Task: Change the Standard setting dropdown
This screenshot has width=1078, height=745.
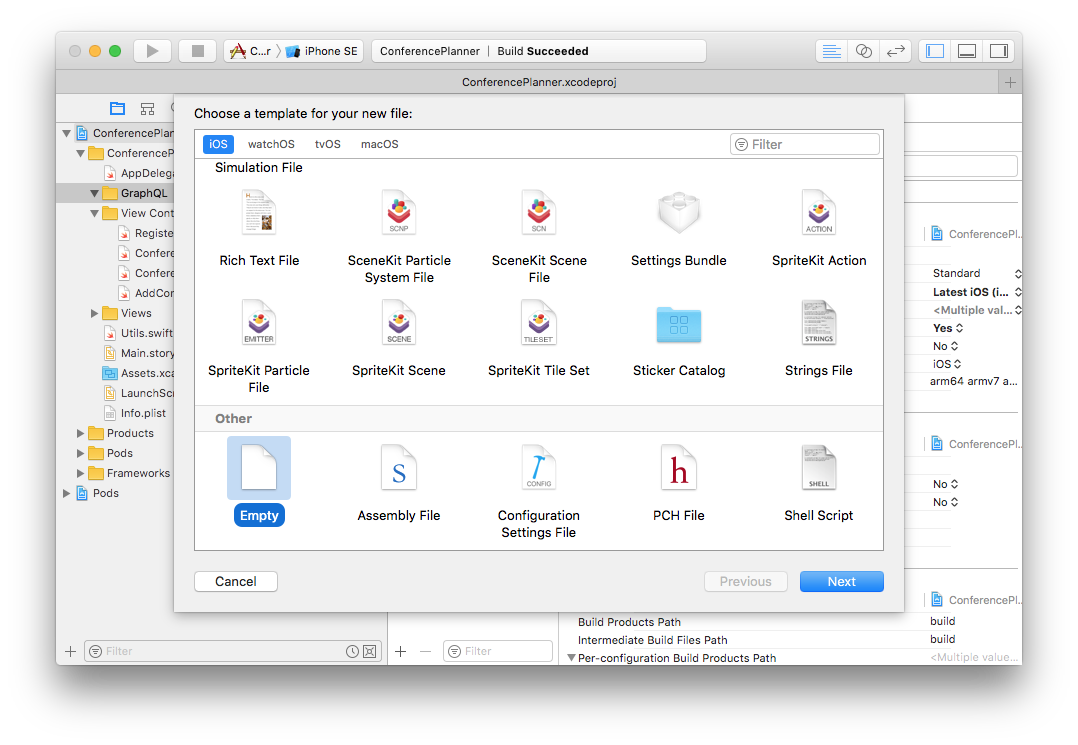Action: pos(976,274)
